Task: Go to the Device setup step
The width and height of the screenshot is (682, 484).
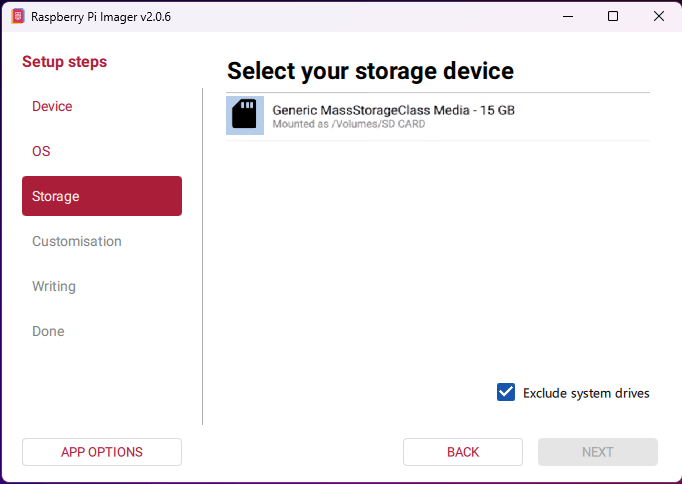Action: 52,106
